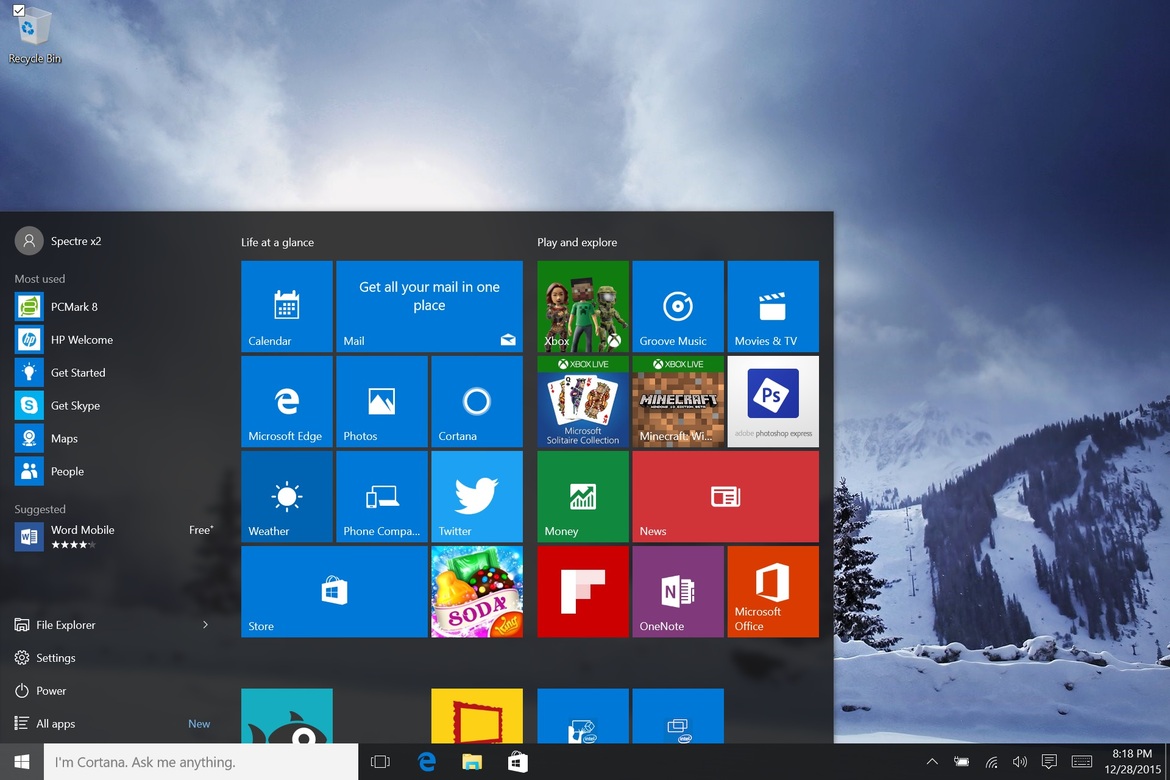Open Get Started from Most used

[112, 372]
